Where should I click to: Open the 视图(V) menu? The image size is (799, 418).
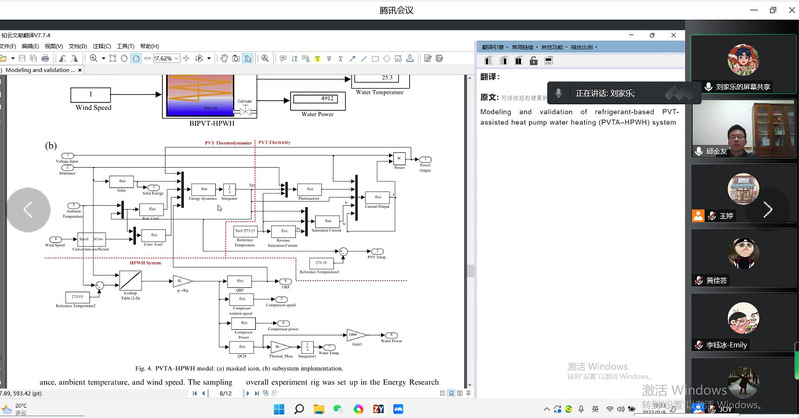54,46
